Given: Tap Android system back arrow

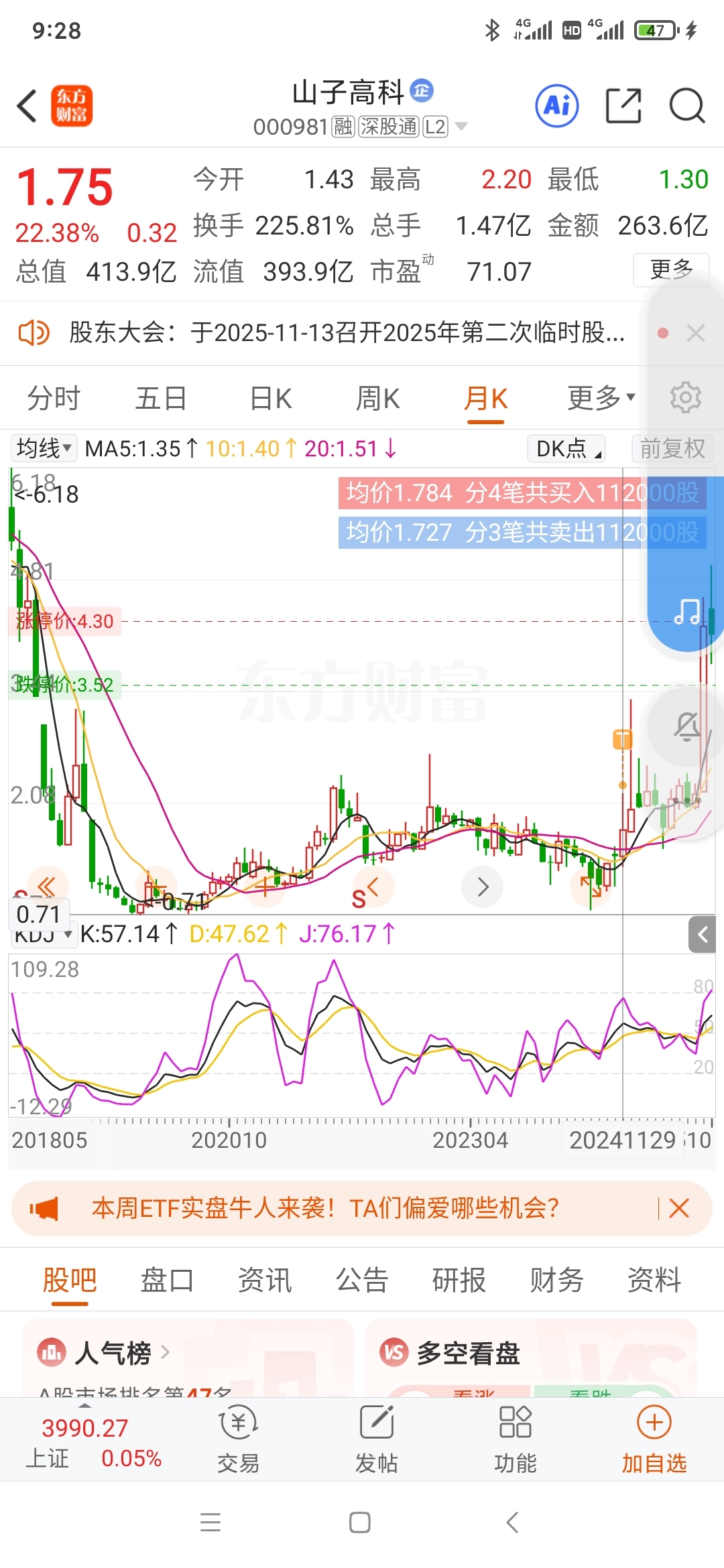Looking at the screenshot, I should click(511, 1522).
